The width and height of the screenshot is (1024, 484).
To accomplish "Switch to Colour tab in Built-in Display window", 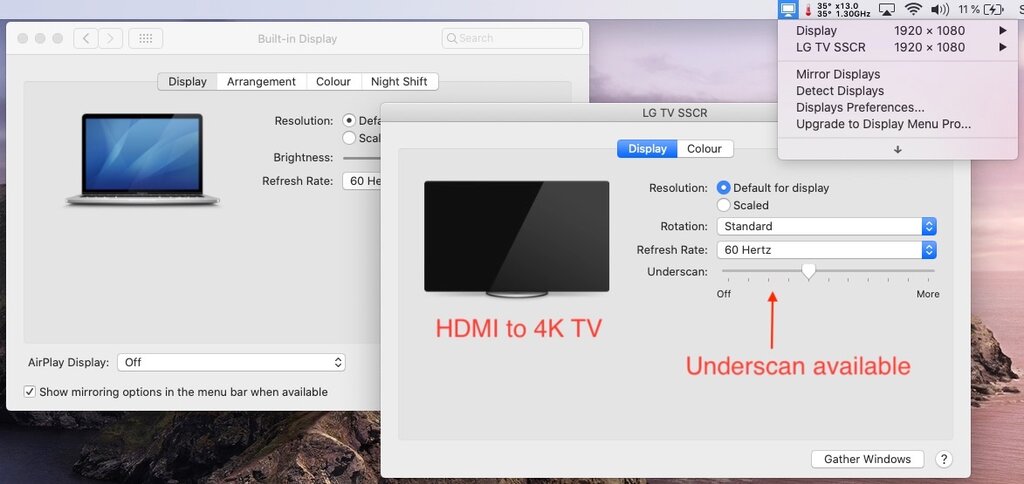I will pyautogui.click(x=334, y=82).
